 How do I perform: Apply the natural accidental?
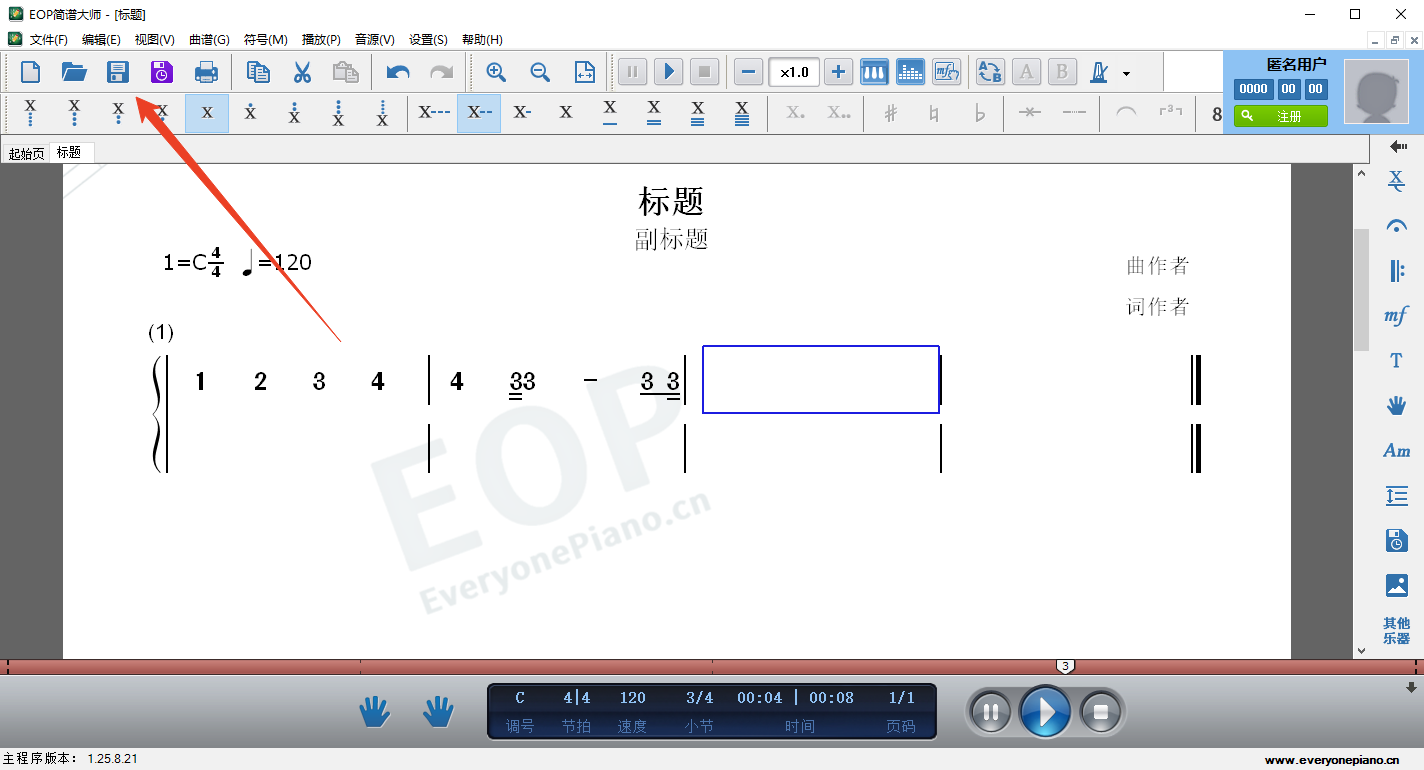pyautogui.click(x=934, y=113)
